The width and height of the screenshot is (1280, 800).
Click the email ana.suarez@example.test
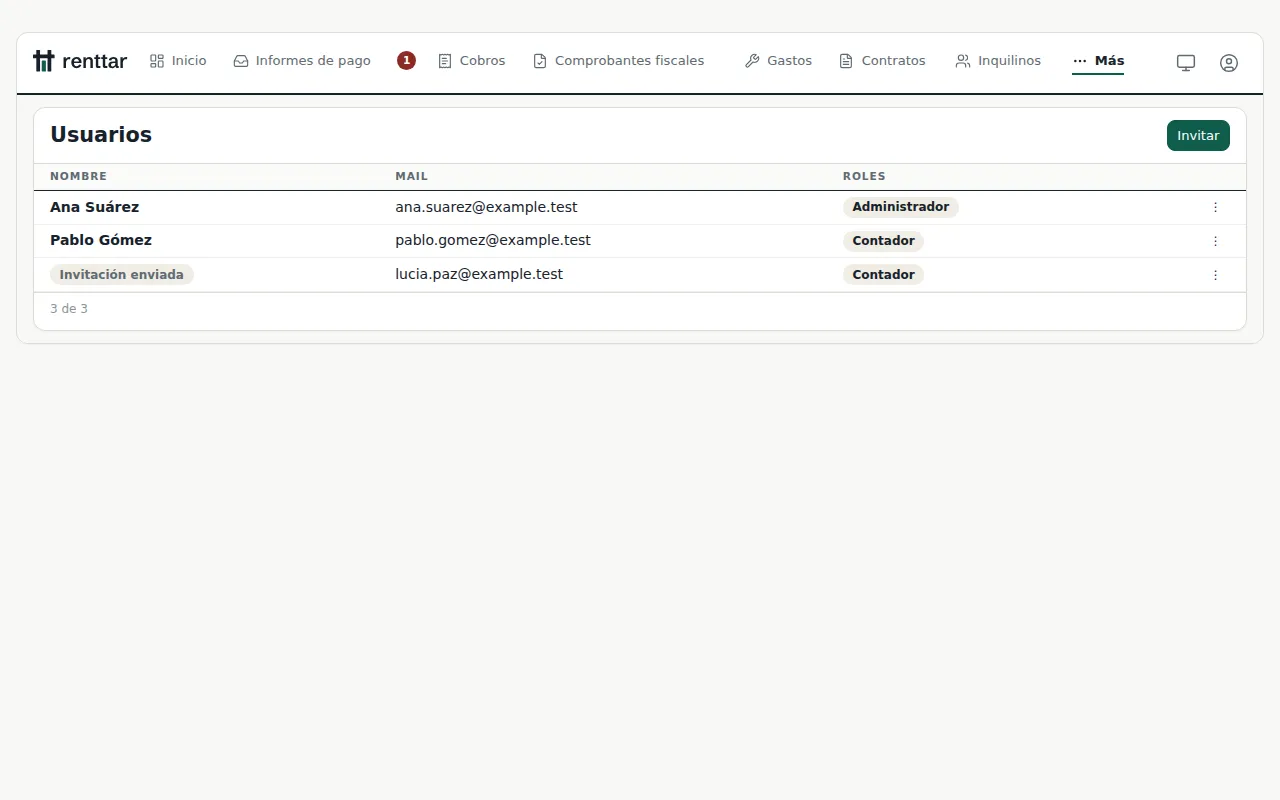tap(486, 207)
